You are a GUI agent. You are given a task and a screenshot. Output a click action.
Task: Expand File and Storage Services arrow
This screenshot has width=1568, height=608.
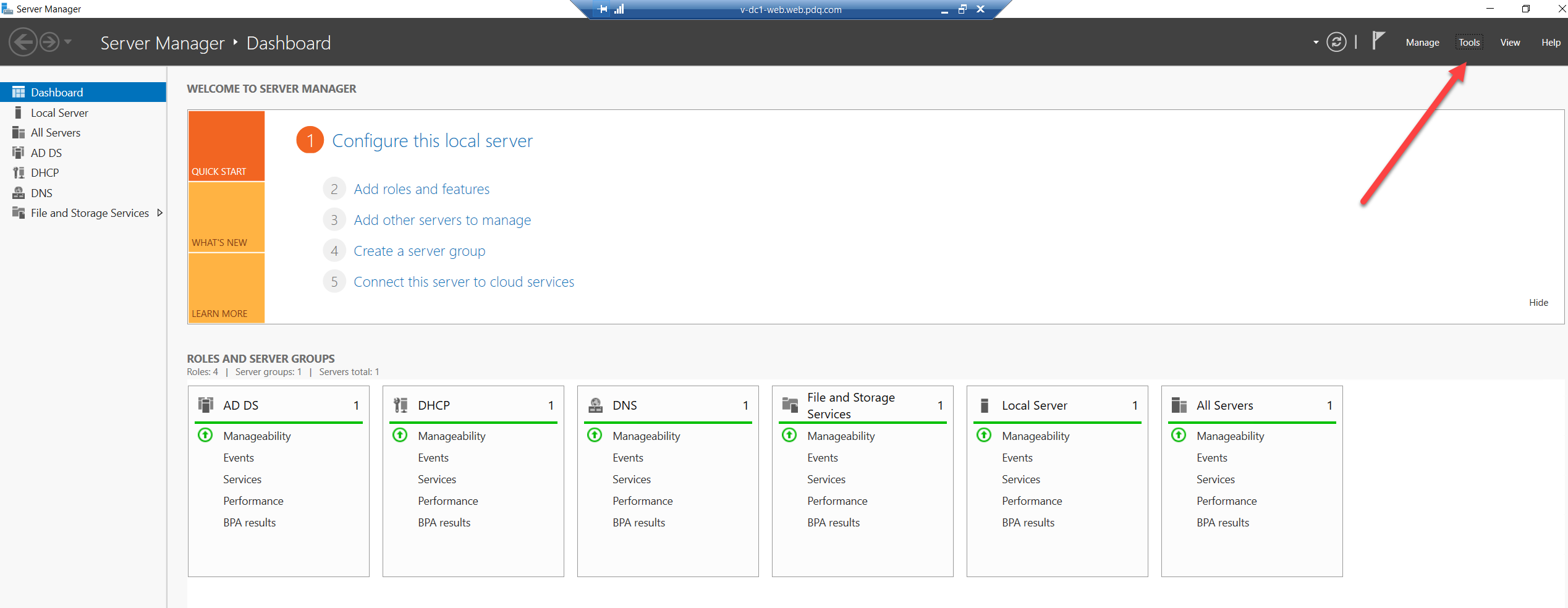(x=160, y=213)
